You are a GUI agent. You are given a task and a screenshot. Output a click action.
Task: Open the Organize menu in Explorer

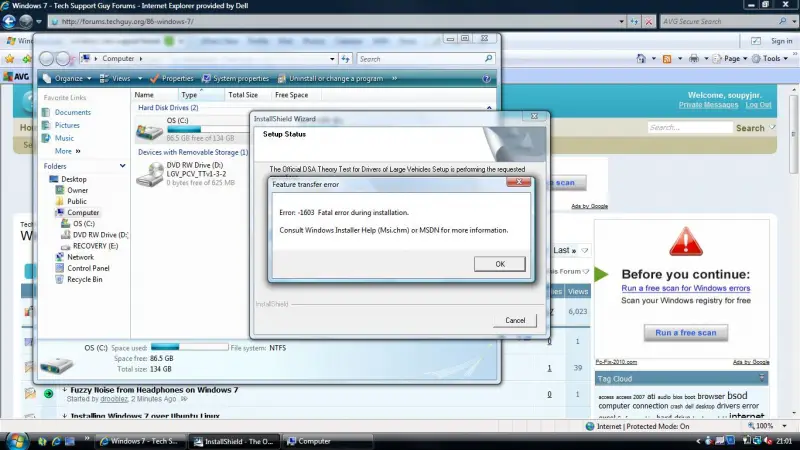tap(67, 79)
